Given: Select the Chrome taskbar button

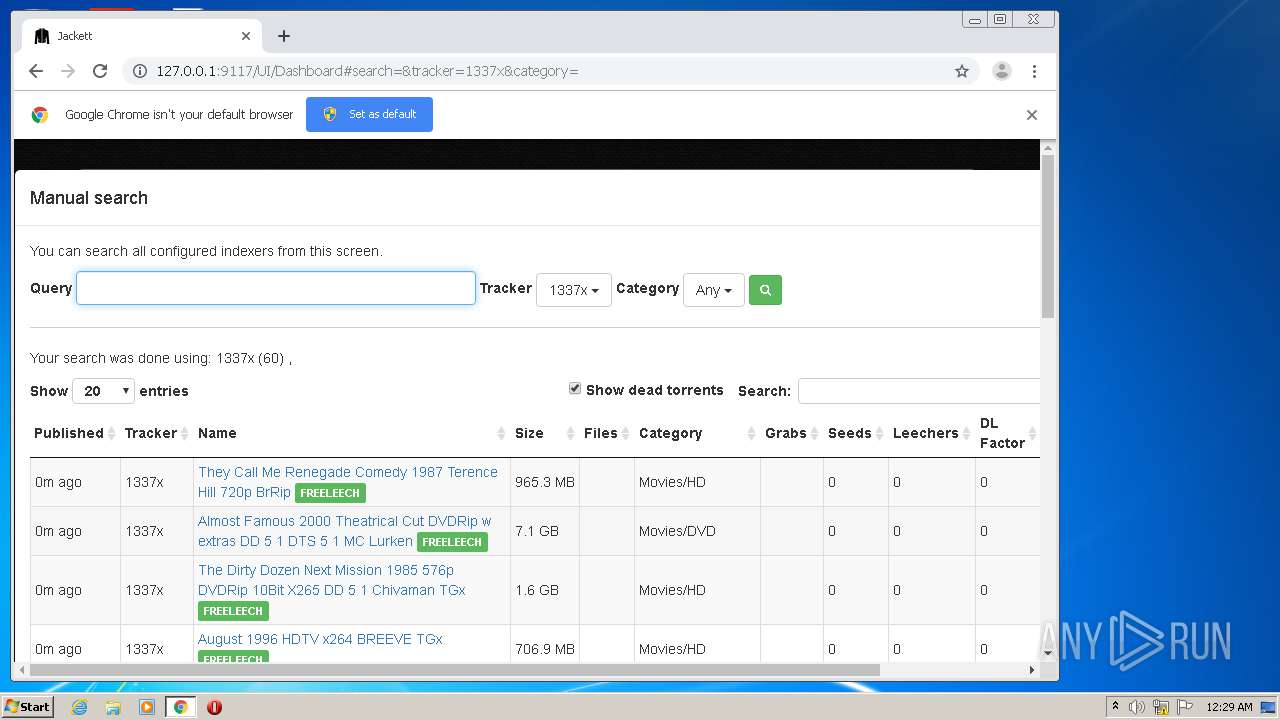Looking at the screenshot, I should pyautogui.click(x=180, y=707).
